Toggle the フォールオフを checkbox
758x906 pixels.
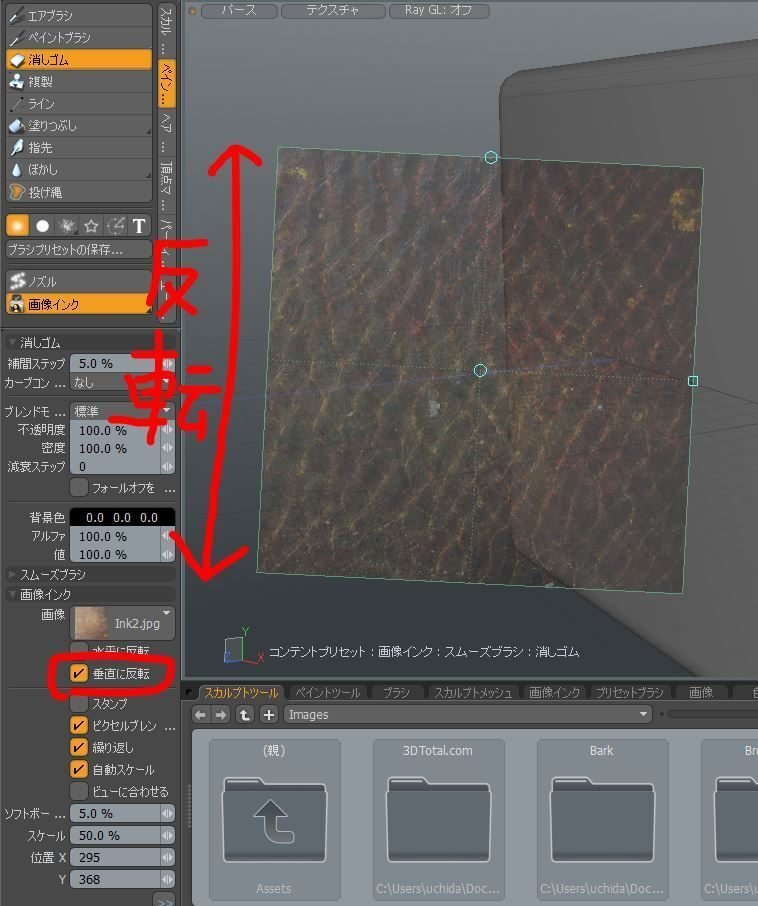(x=79, y=488)
